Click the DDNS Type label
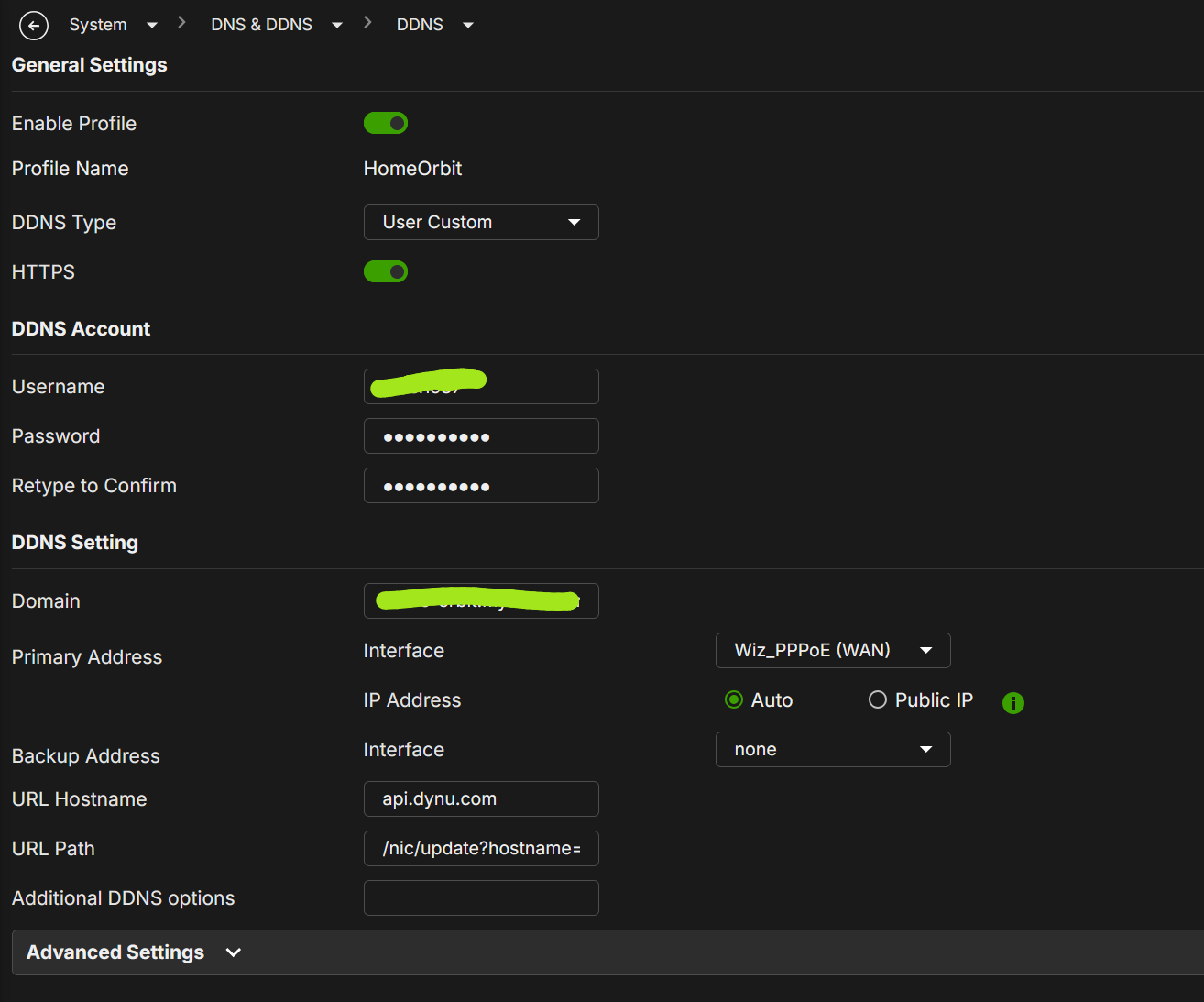 point(64,223)
